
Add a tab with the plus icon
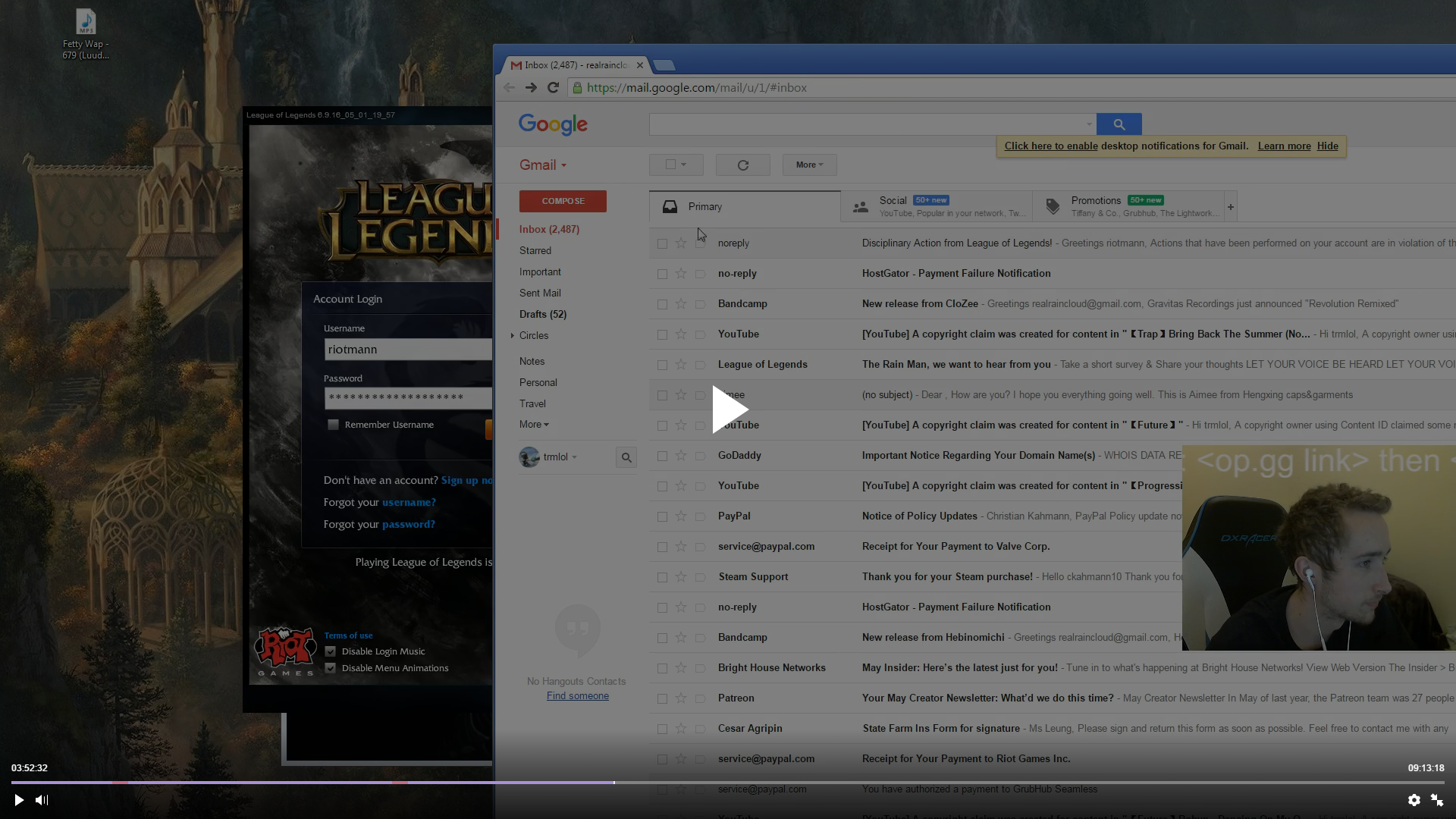(x=1231, y=206)
